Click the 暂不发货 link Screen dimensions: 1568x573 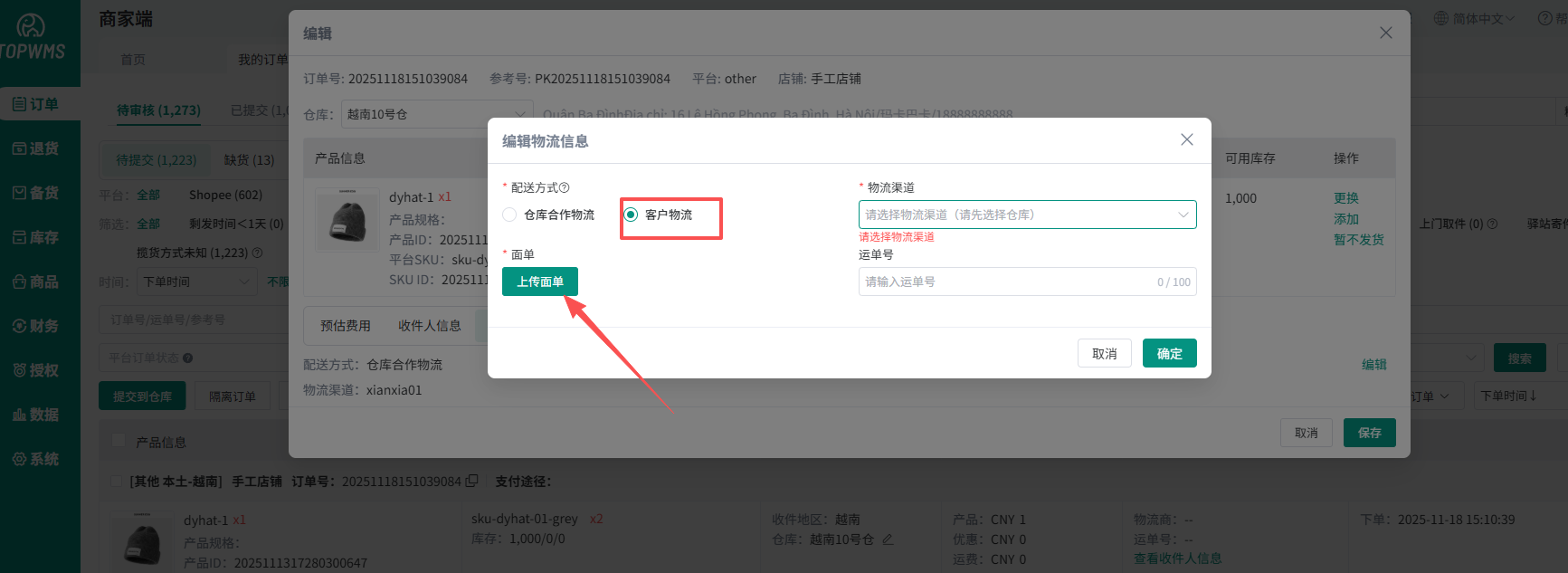pos(1358,240)
